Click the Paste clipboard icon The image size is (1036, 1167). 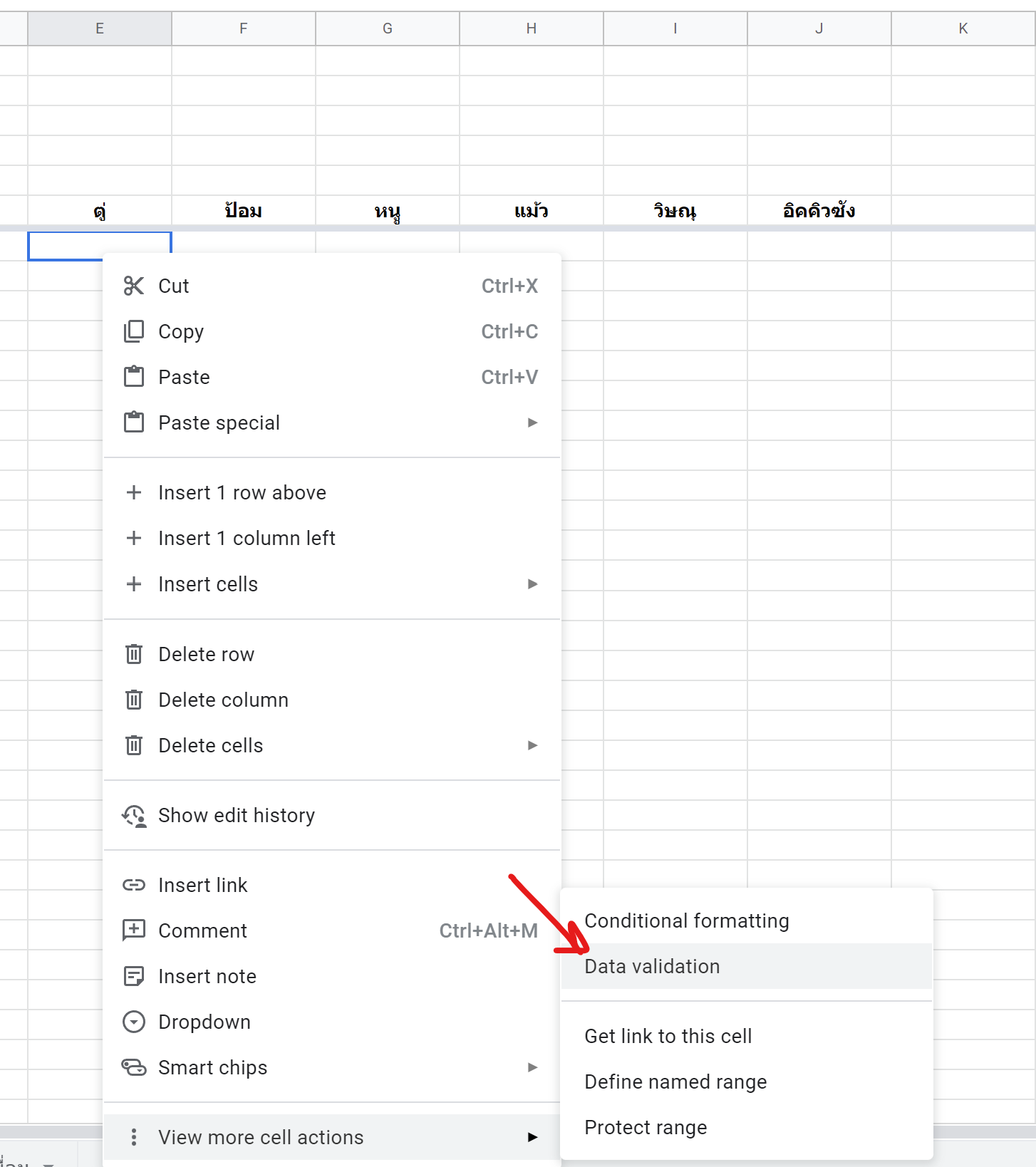click(x=134, y=377)
